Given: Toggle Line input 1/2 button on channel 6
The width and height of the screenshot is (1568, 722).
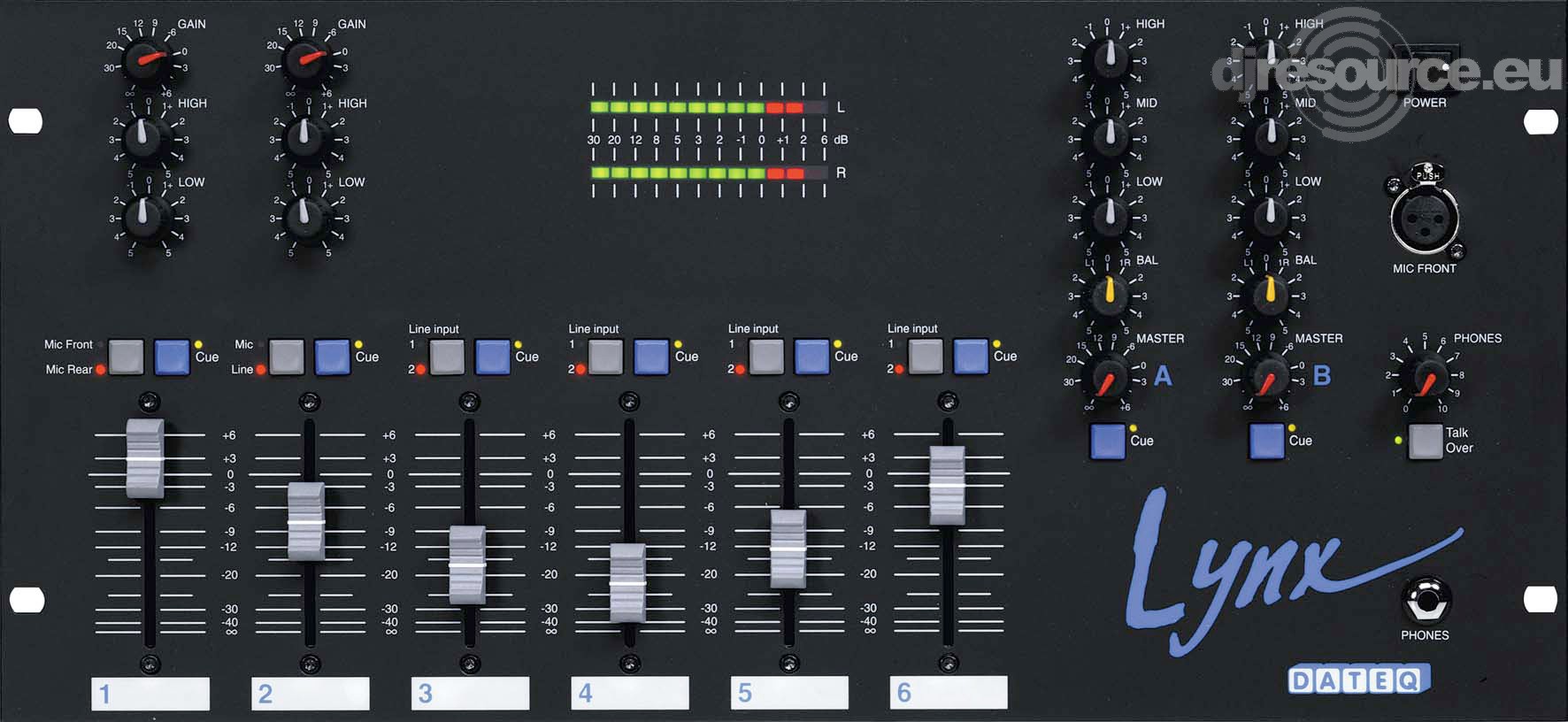Looking at the screenshot, I should (925, 357).
